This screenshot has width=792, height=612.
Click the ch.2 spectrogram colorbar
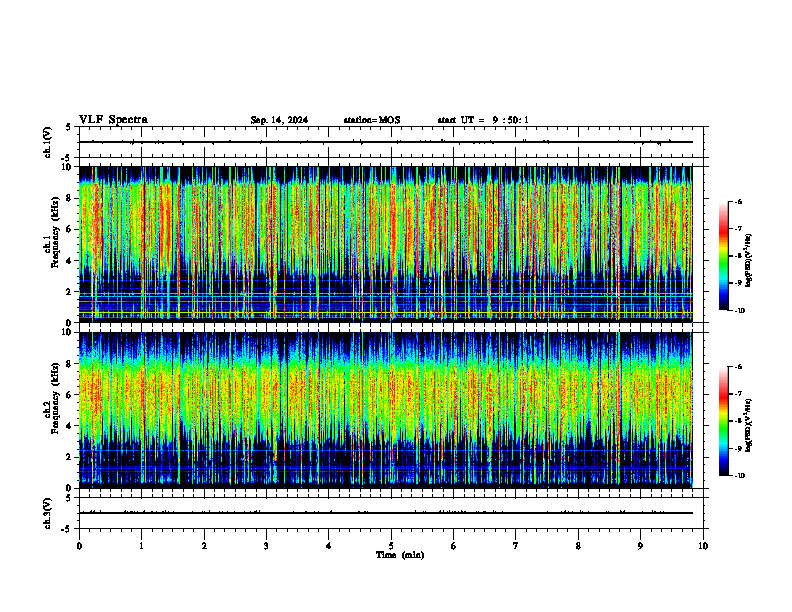point(723,421)
